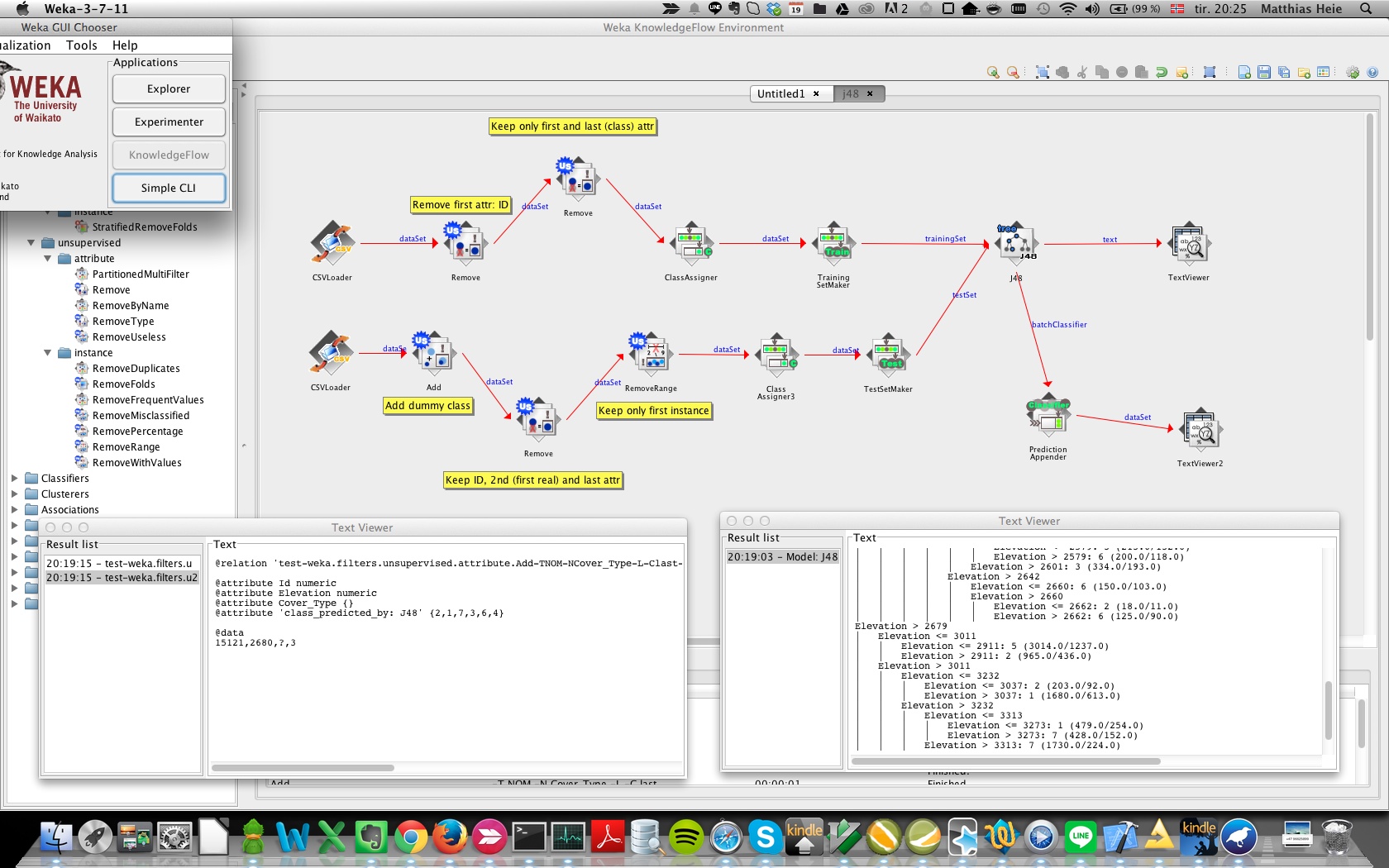This screenshot has height=868, width=1389.
Task: Click the add note toolbar icon
Action: [x=1182, y=73]
